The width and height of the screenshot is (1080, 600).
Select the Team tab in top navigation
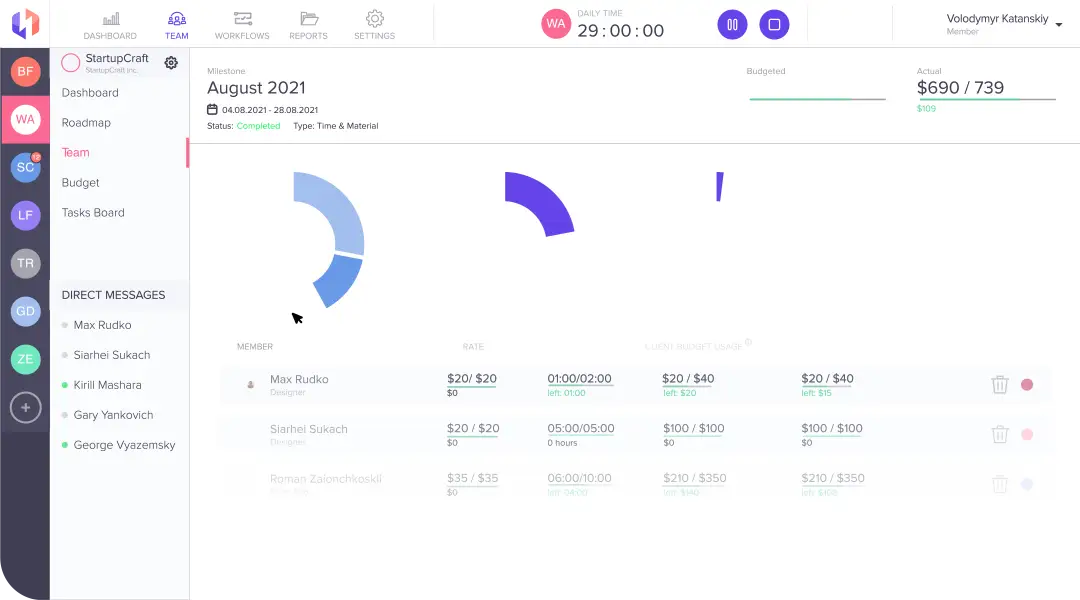click(x=176, y=25)
